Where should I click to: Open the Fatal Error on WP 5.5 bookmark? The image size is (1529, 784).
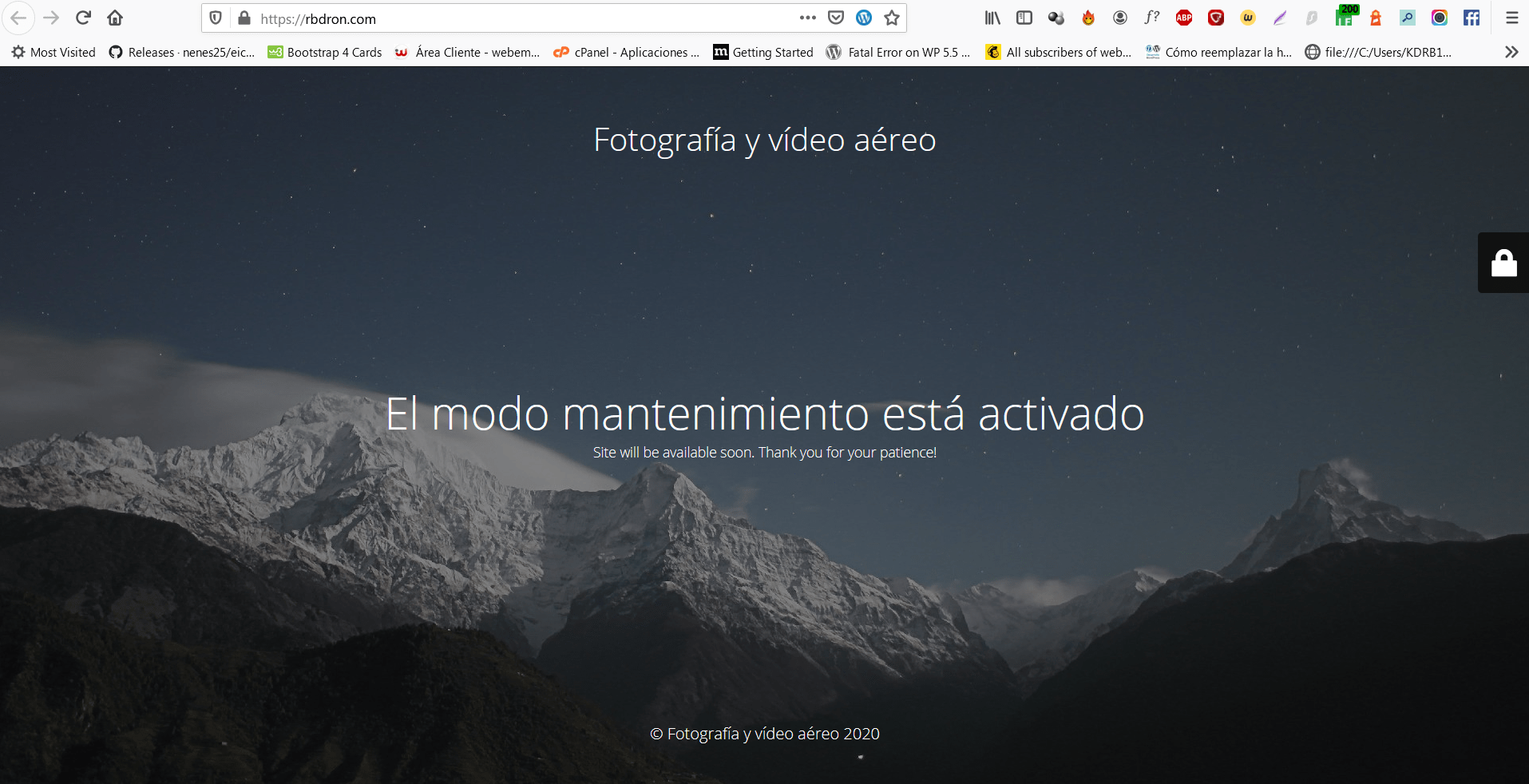tap(898, 52)
